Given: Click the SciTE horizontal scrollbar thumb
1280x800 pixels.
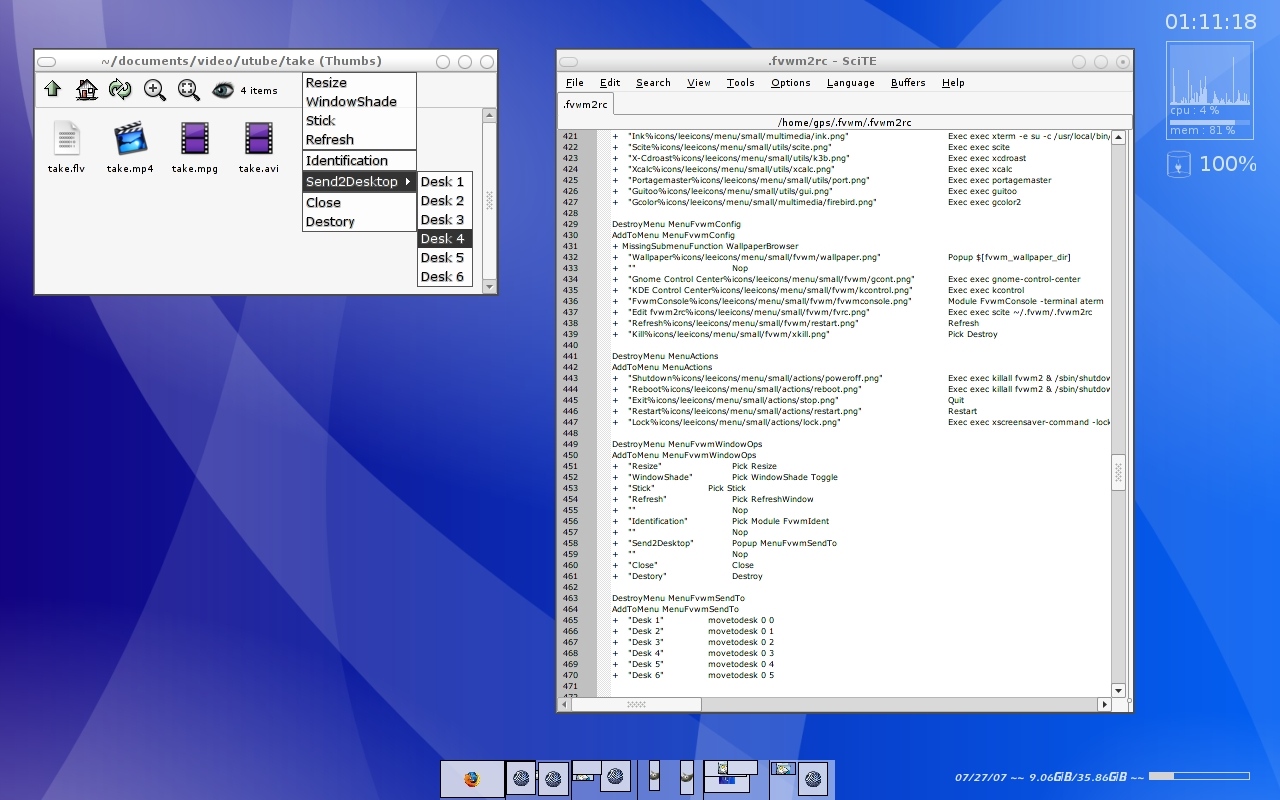Looking at the screenshot, I should [636, 704].
